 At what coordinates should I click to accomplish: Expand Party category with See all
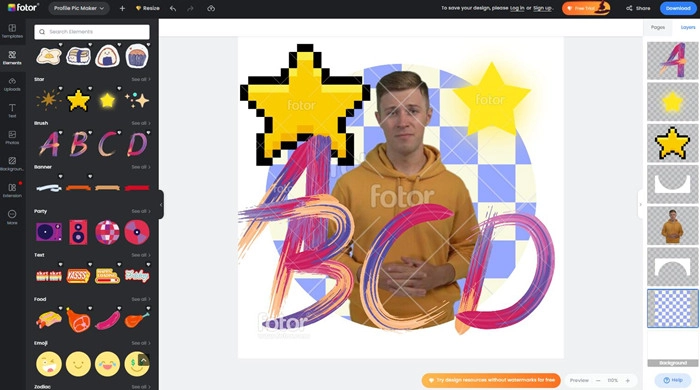point(141,211)
